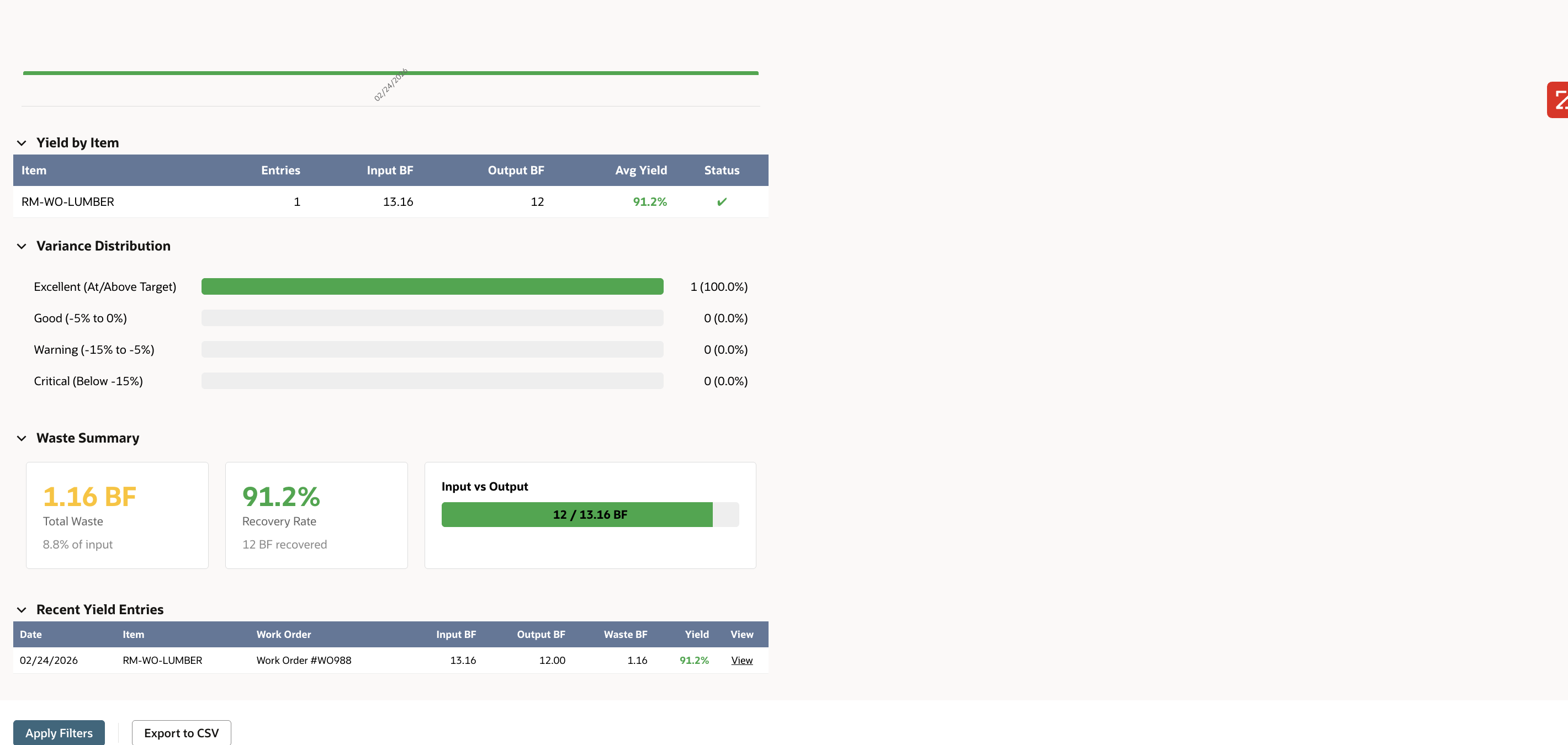The height and width of the screenshot is (745, 1568).
Task: Click the 02/24/2026 yield entry row
Action: 365,660
